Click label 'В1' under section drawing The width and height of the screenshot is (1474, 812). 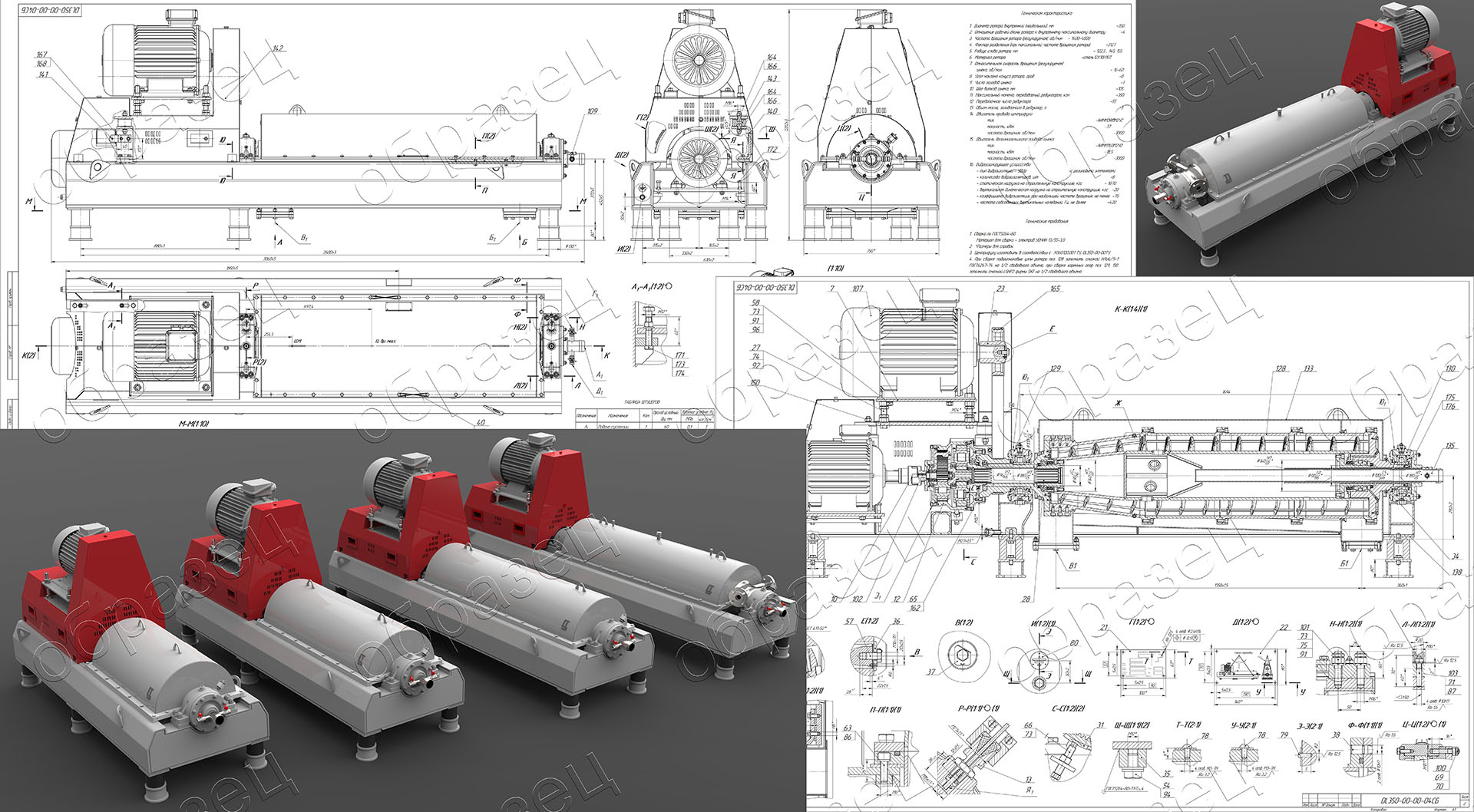[x=1072, y=566]
